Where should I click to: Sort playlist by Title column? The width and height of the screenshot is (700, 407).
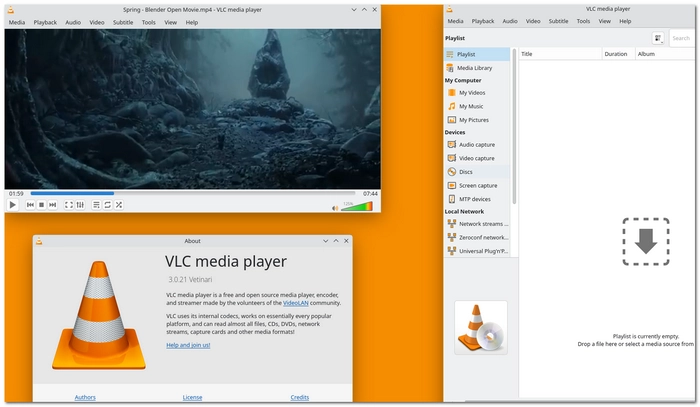point(560,54)
